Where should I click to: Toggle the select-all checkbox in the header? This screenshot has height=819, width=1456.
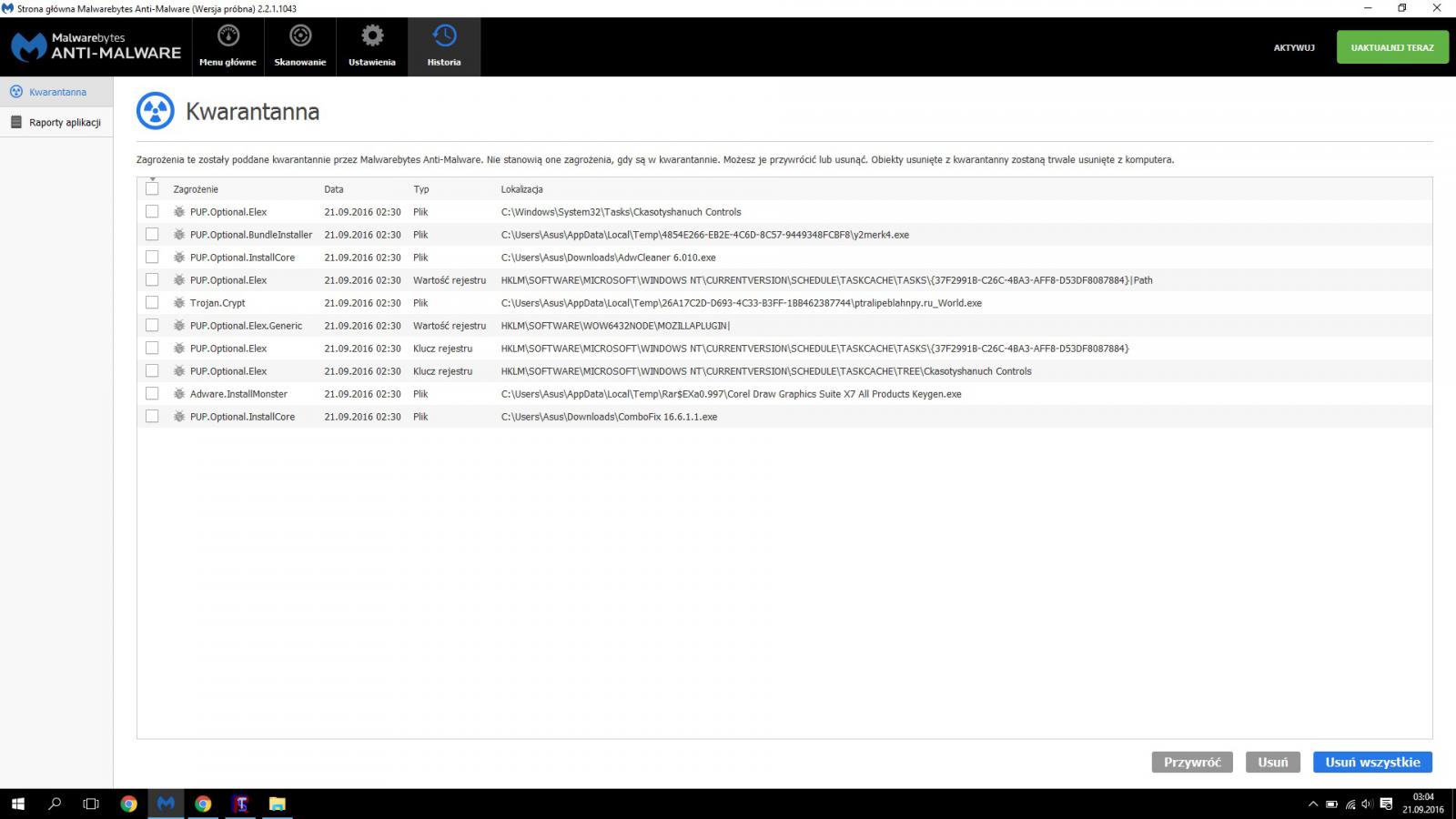click(x=152, y=189)
